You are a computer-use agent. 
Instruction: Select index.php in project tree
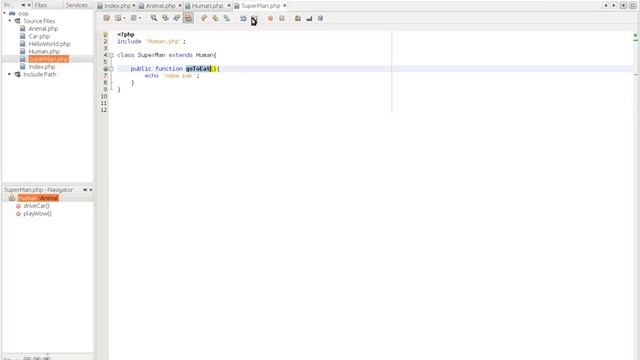[x=42, y=67]
